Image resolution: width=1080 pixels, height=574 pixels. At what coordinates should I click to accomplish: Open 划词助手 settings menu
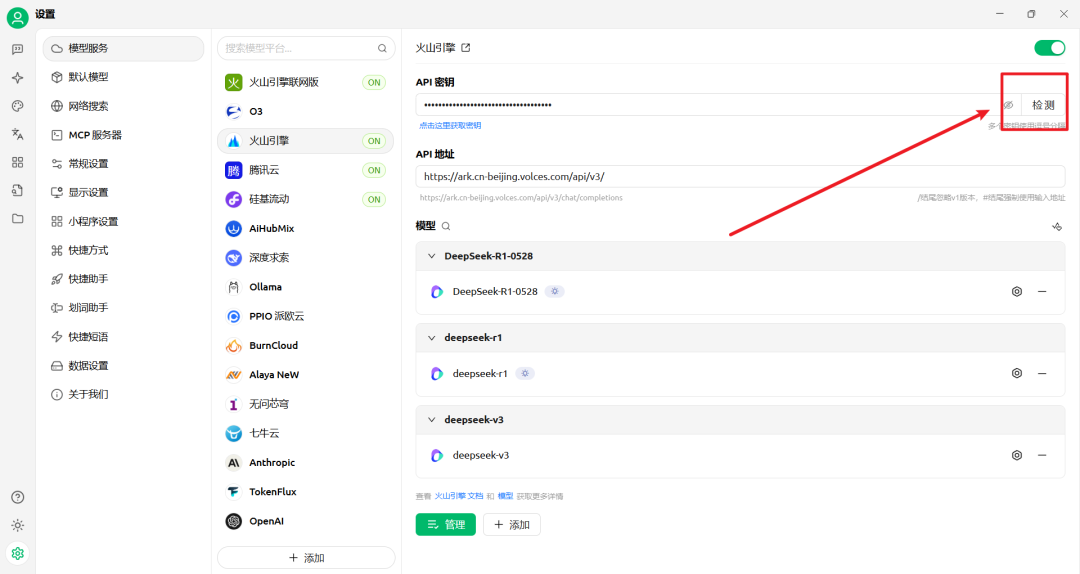point(123,308)
